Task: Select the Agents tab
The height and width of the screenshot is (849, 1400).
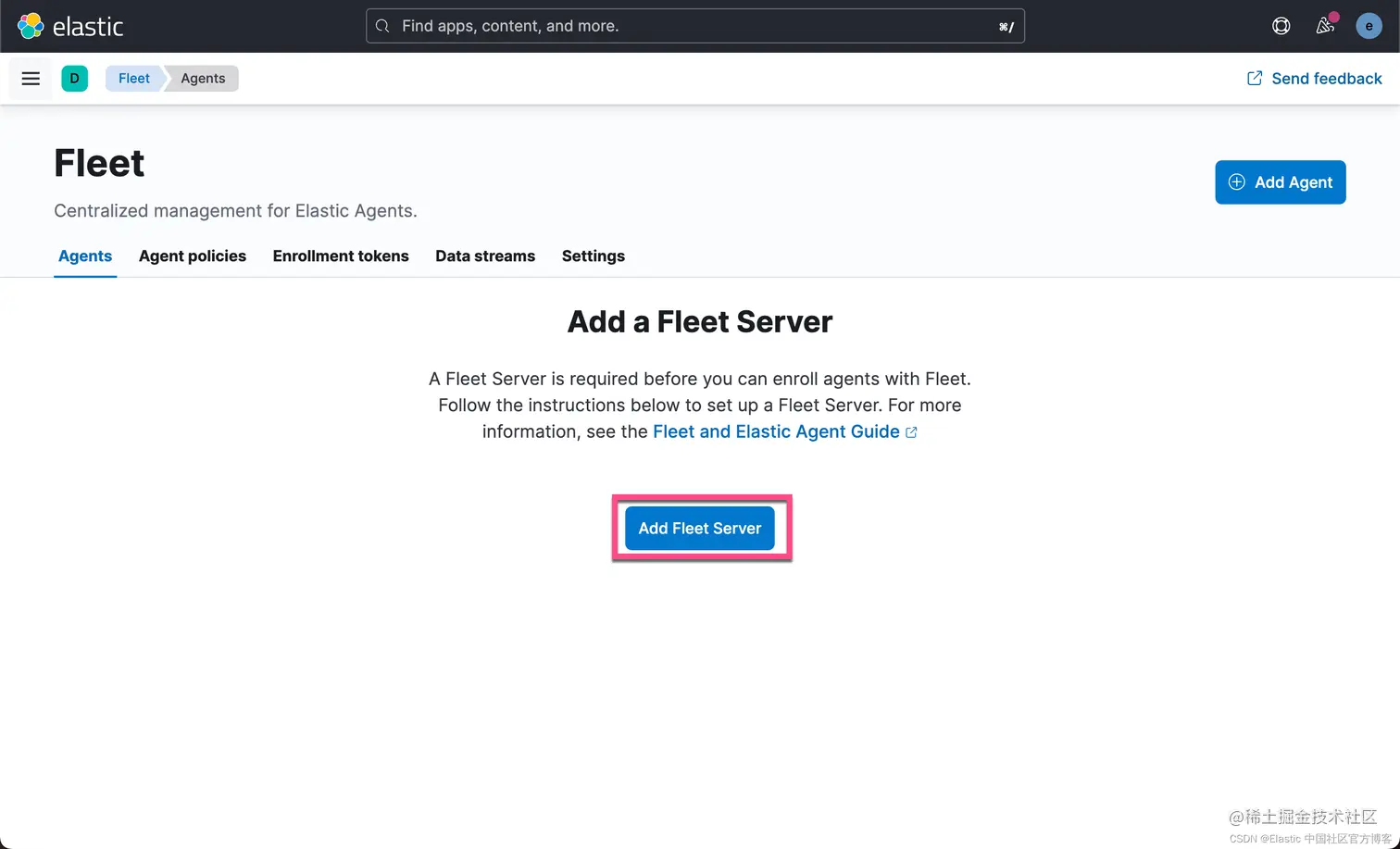Action: click(x=85, y=256)
